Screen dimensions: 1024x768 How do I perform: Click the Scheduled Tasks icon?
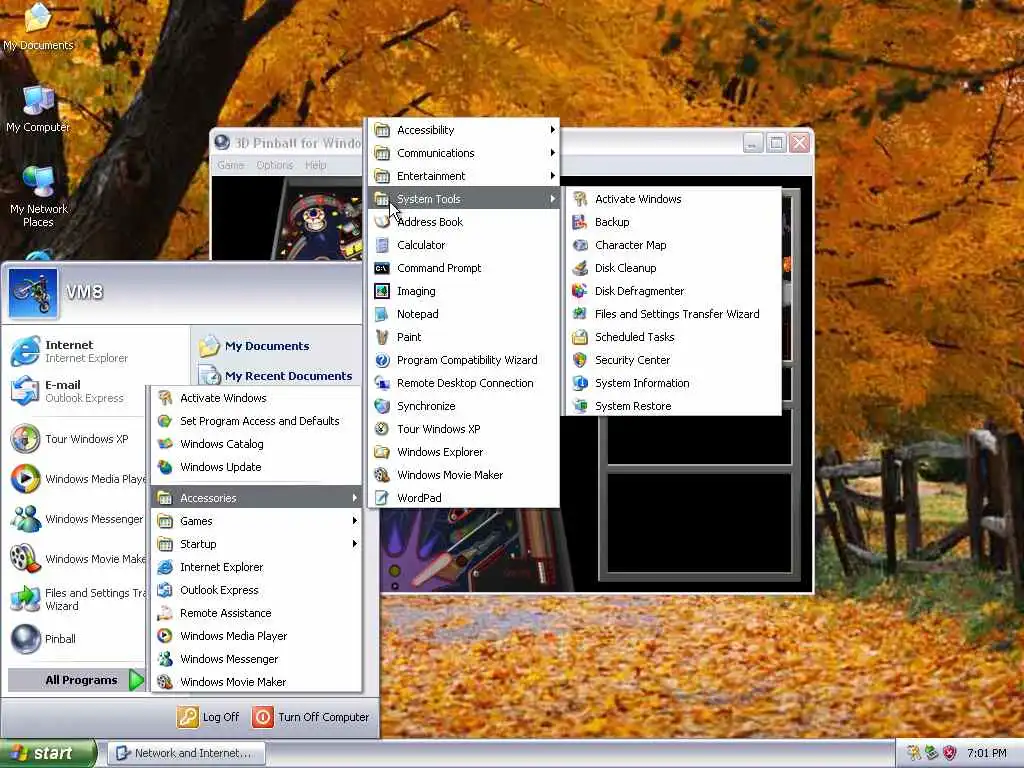(579, 337)
